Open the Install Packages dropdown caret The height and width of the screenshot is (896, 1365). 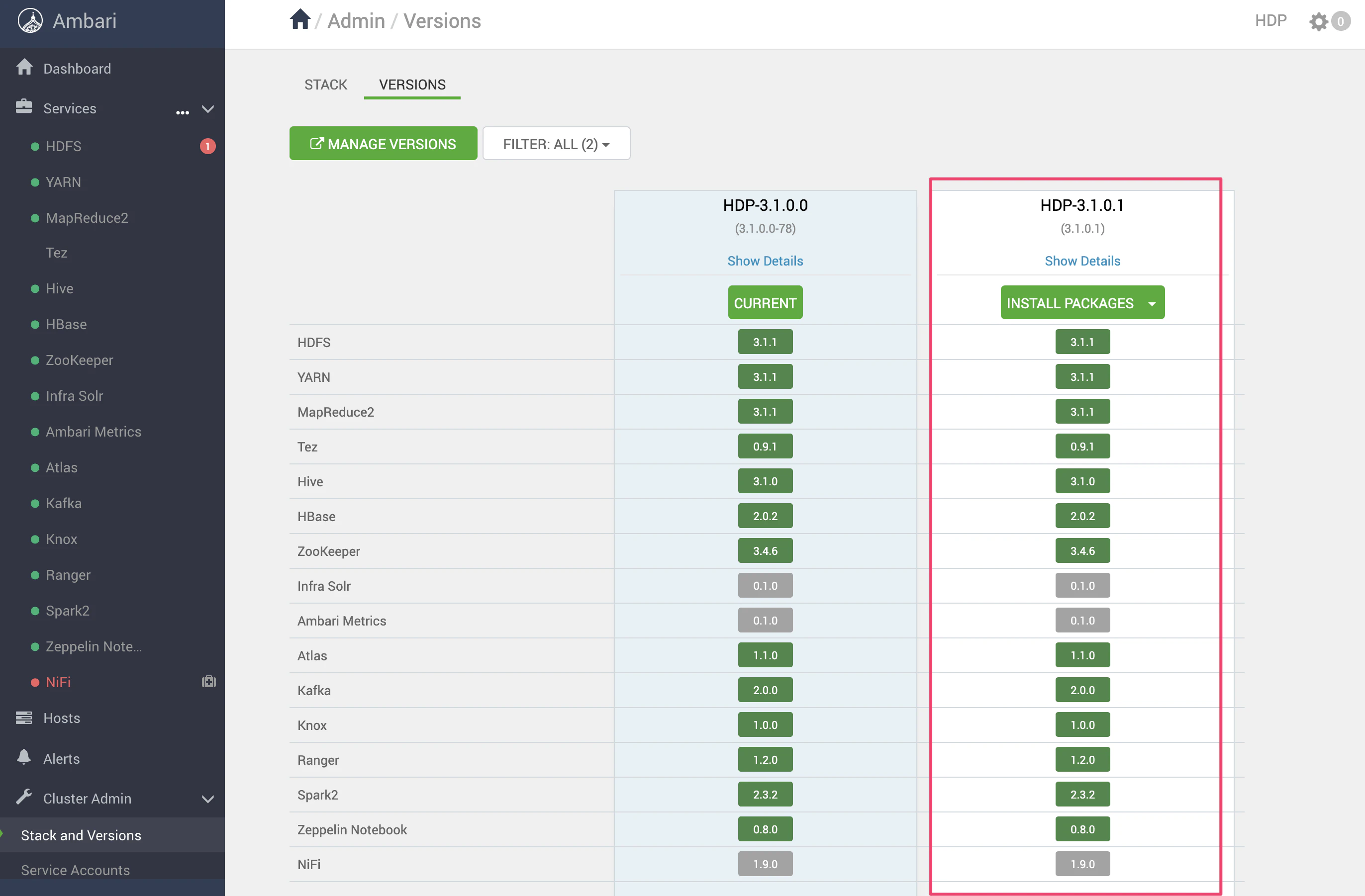[x=1152, y=304]
